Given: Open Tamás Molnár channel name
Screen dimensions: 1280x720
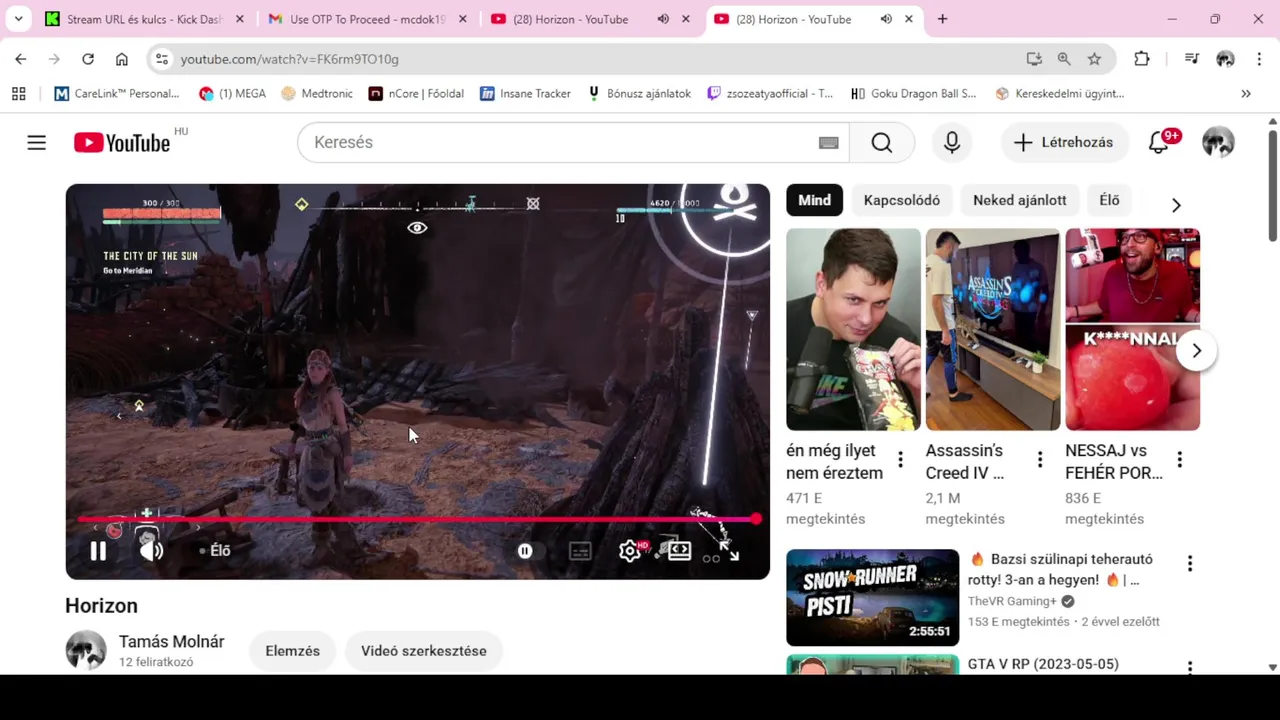Looking at the screenshot, I should click(x=171, y=642).
